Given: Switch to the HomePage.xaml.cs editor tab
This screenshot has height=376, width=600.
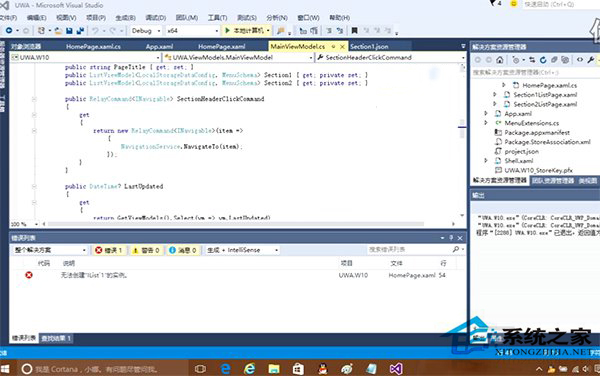Looking at the screenshot, I should tap(93, 47).
